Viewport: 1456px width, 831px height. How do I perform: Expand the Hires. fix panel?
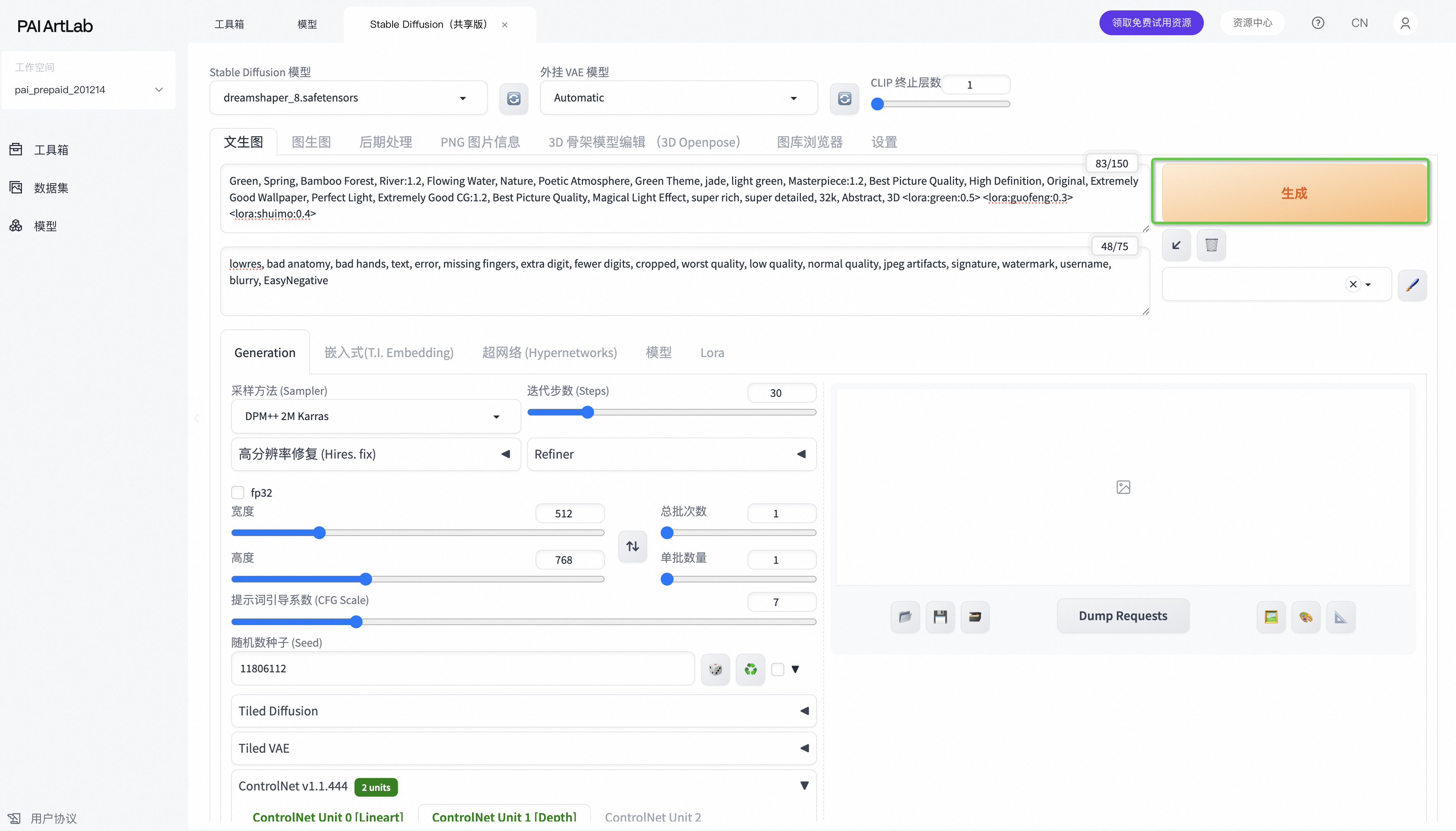click(376, 454)
